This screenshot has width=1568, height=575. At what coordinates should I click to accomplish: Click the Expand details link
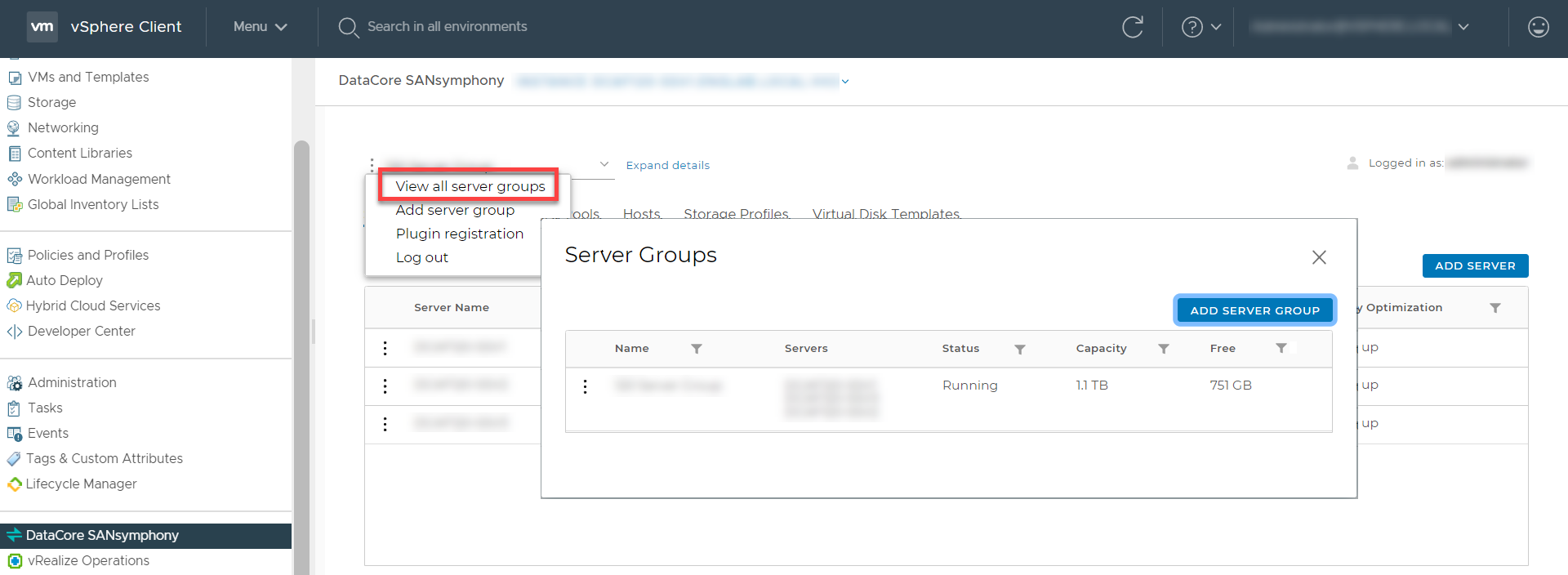pos(668,165)
